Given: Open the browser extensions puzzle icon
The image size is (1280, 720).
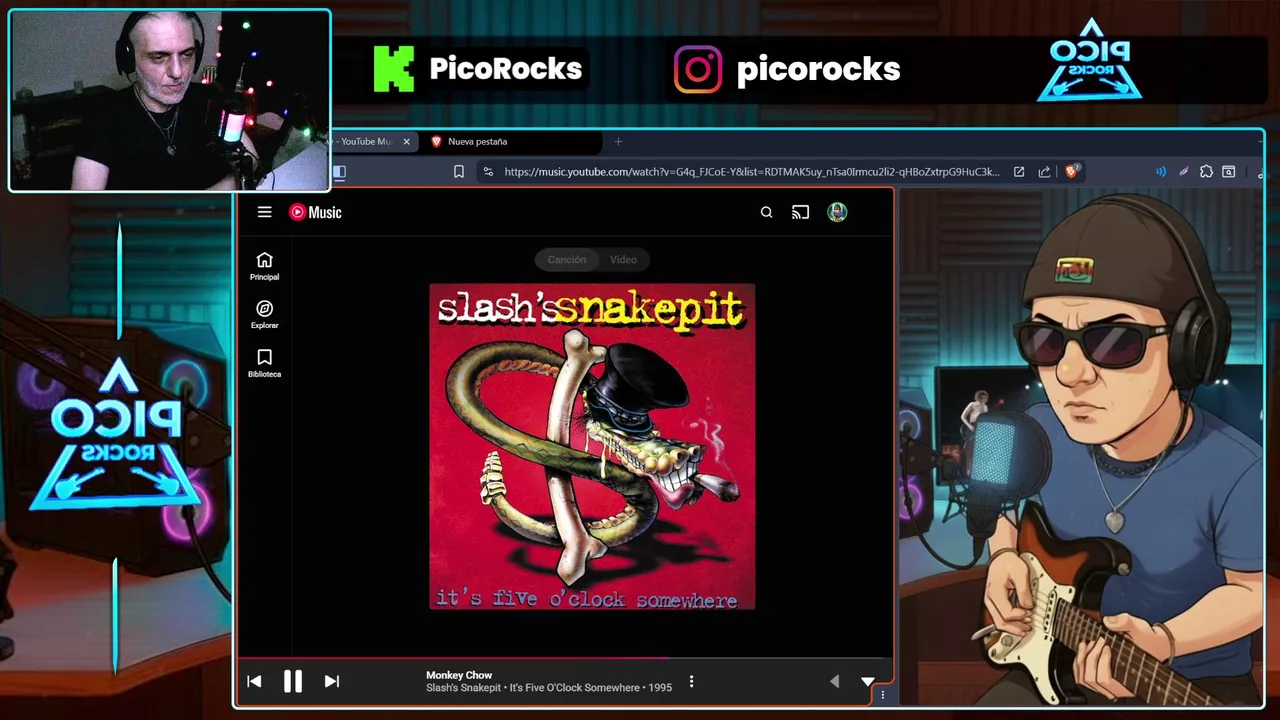Looking at the screenshot, I should point(1206,172).
